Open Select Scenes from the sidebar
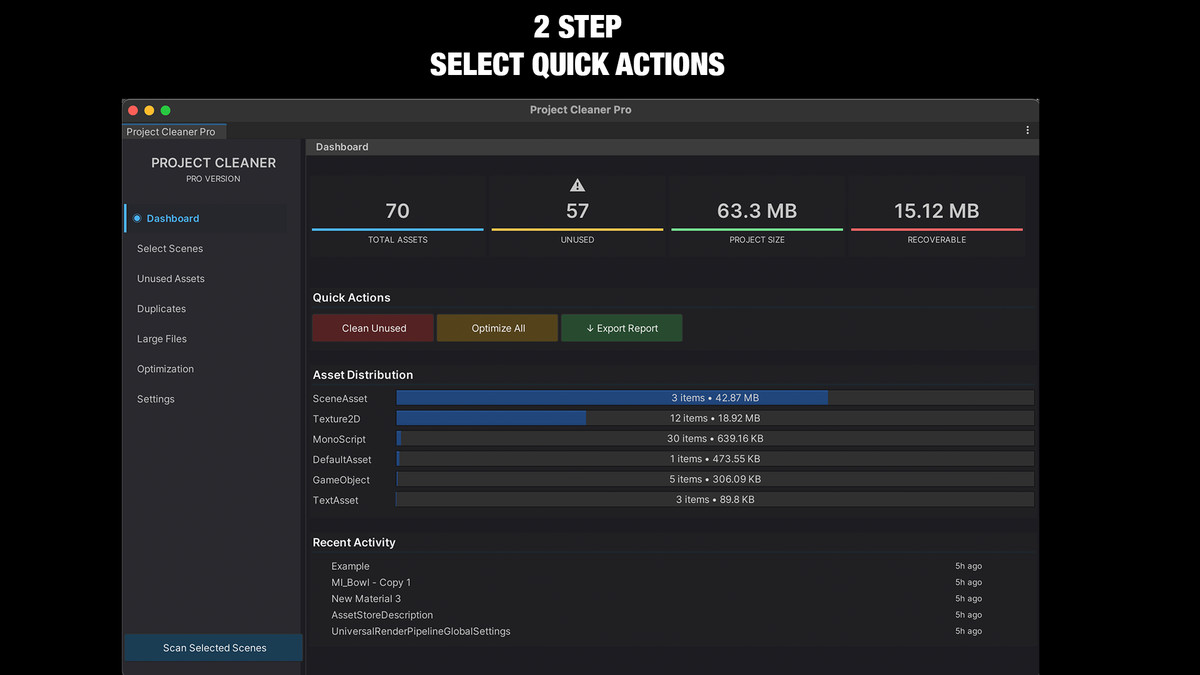 click(168, 248)
